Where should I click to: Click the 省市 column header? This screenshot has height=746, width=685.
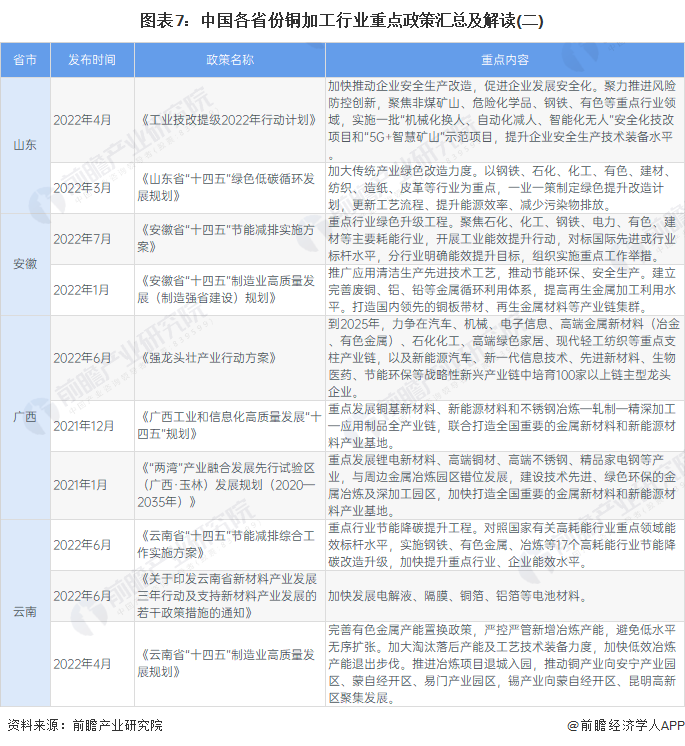[x=25, y=60]
